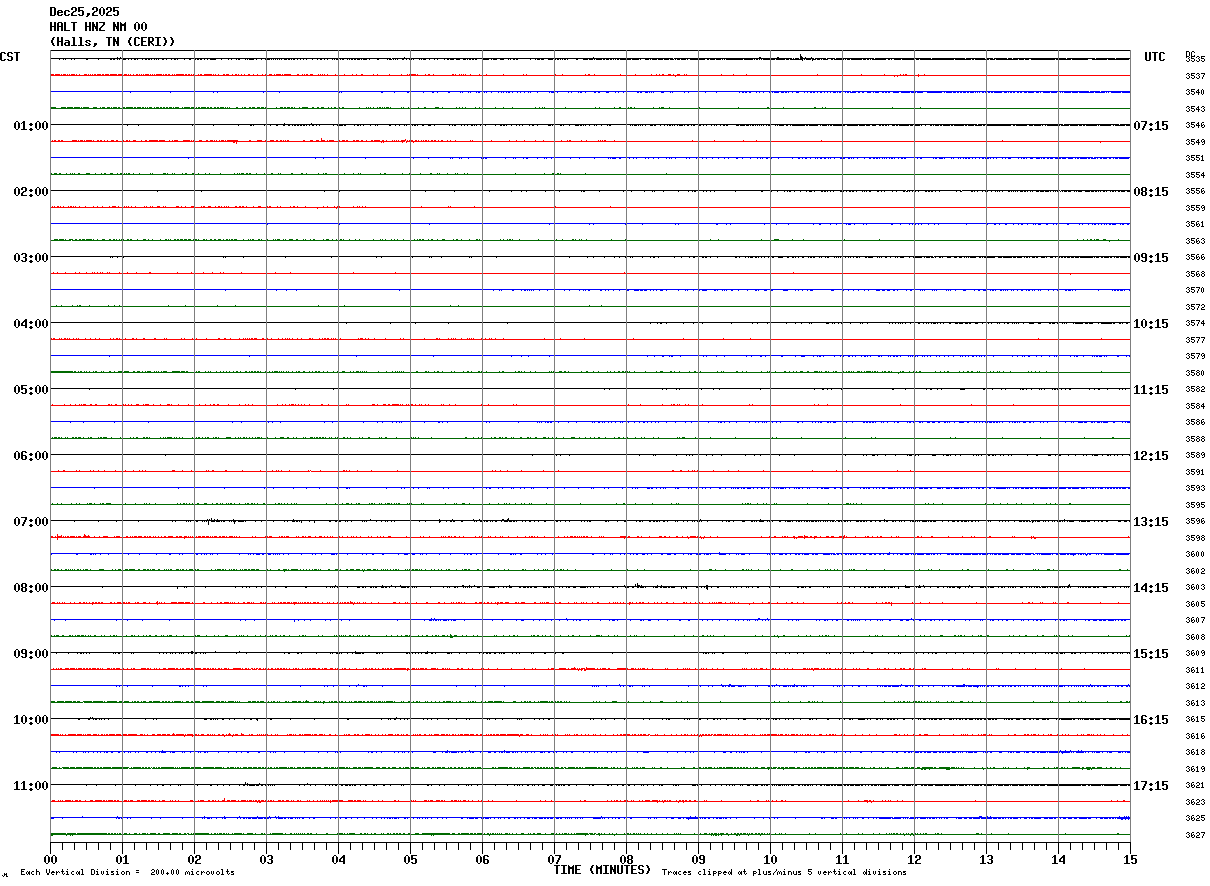1210x886 pixels.
Task: Click the 07:15 UTC time label
Action: coord(1151,126)
